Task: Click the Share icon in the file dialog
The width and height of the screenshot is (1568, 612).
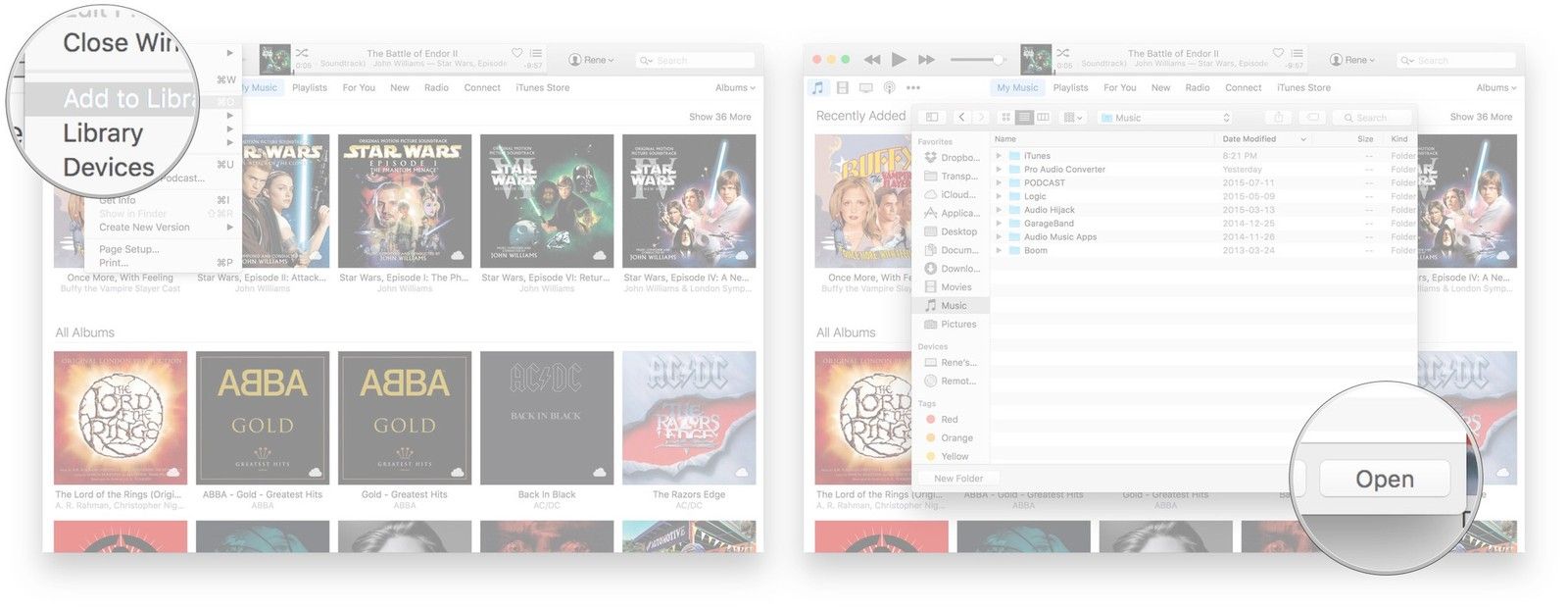Action: 1278,118
